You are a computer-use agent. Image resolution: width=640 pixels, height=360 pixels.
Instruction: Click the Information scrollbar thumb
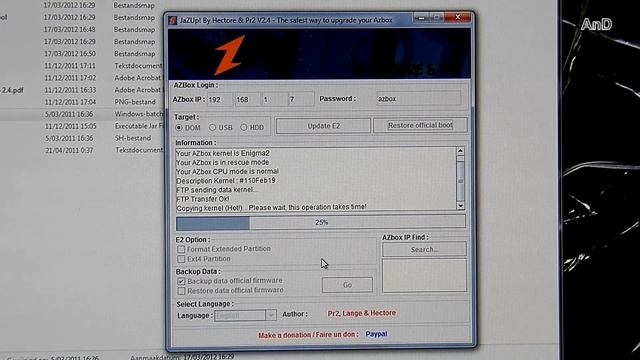pos(460,180)
